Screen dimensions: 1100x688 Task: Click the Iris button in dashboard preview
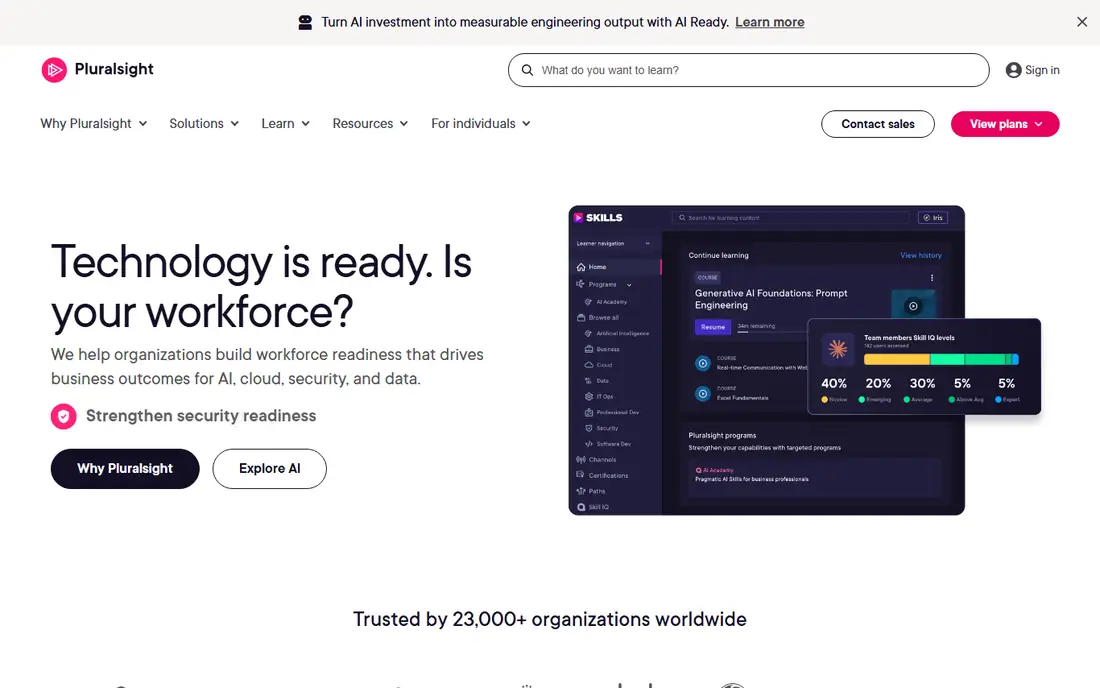click(933, 217)
